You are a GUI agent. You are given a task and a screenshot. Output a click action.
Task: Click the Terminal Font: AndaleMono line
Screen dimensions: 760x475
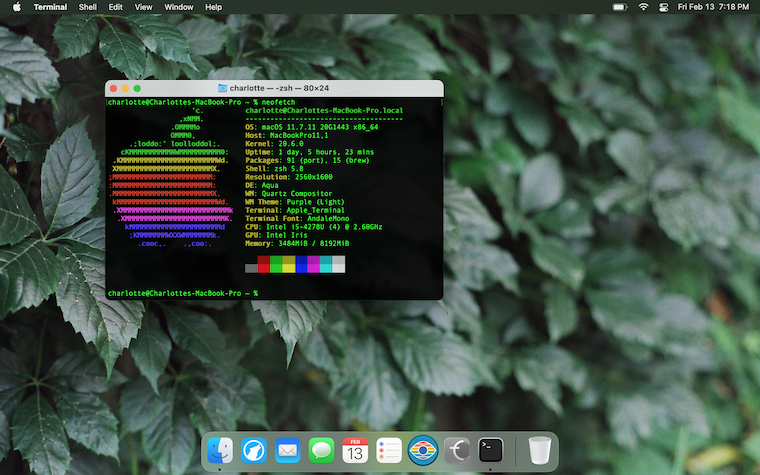(297, 219)
